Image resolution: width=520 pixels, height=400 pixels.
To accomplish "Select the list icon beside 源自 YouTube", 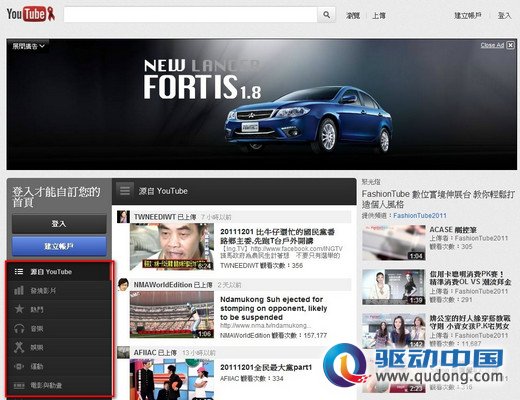I will (19, 272).
